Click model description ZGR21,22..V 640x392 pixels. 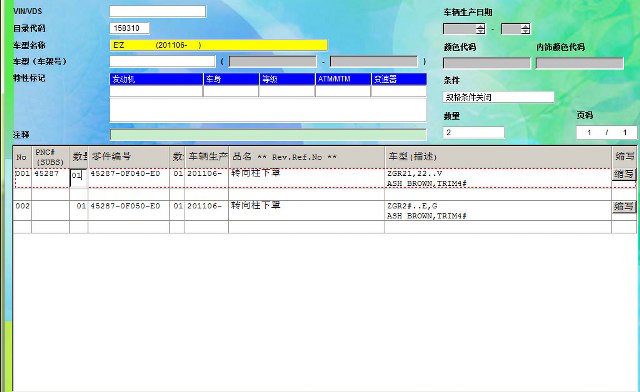coord(415,174)
